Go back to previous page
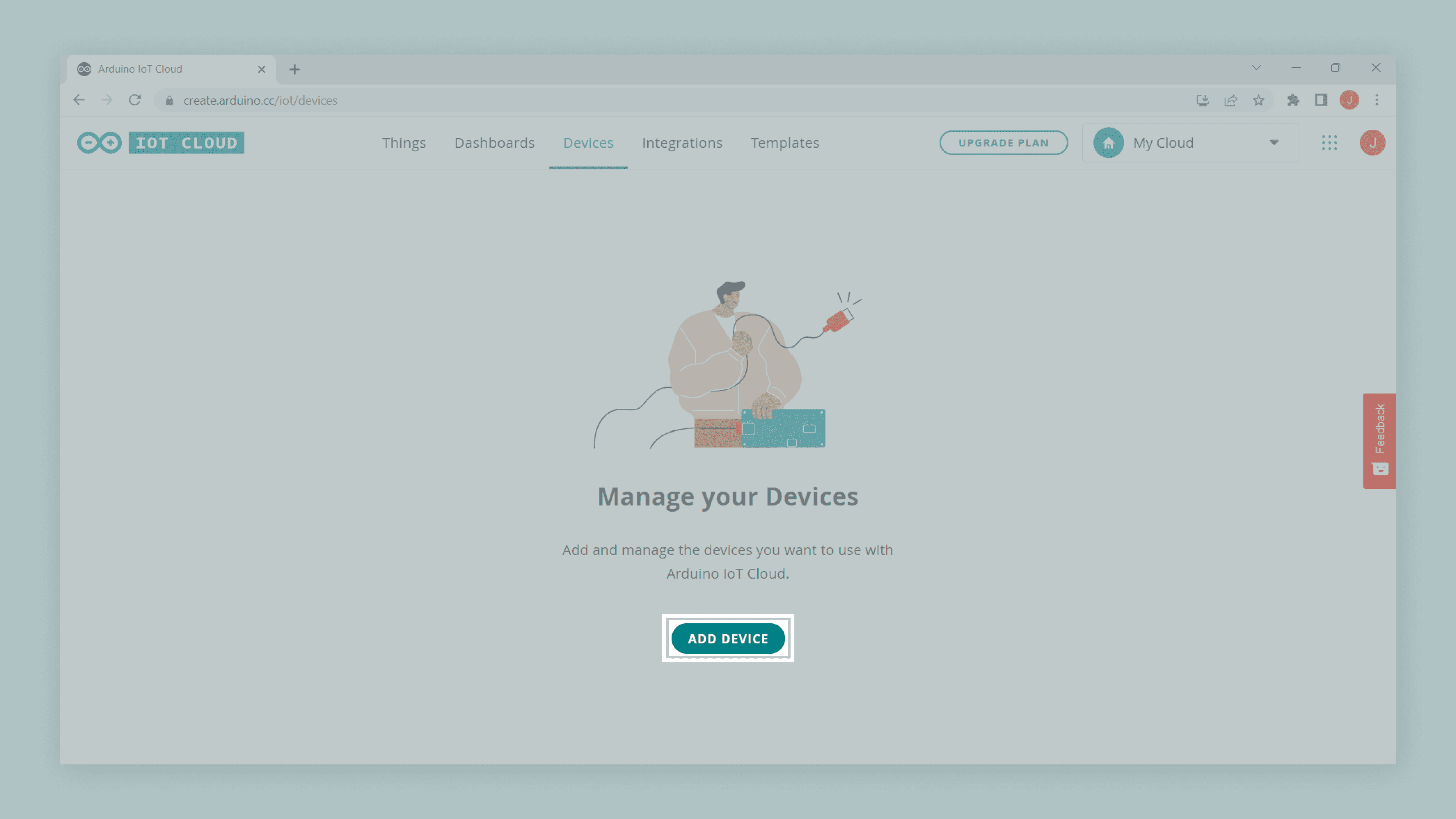Viewport: 1456px width, 819px height. point(79,100)
